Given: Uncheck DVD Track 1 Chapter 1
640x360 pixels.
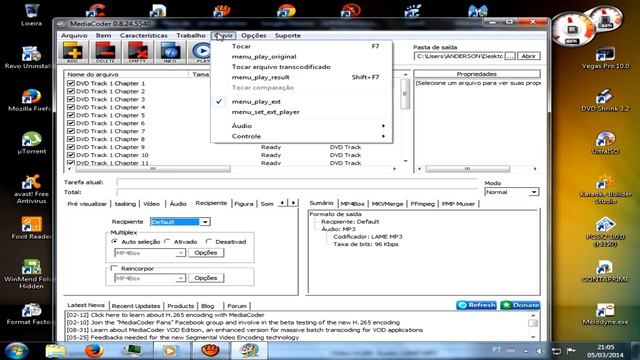Looking at the screenshot, I should 71,83.
